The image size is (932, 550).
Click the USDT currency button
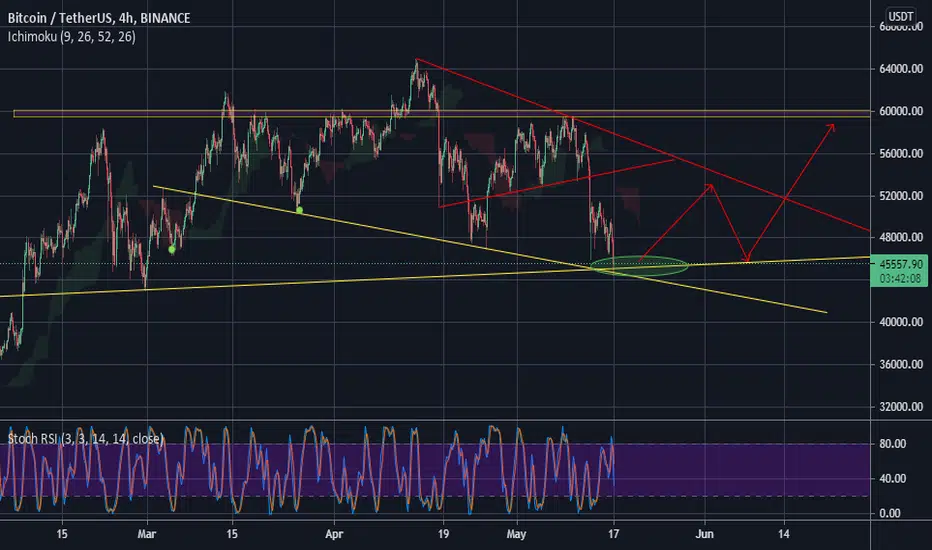(x=900, y=16)
